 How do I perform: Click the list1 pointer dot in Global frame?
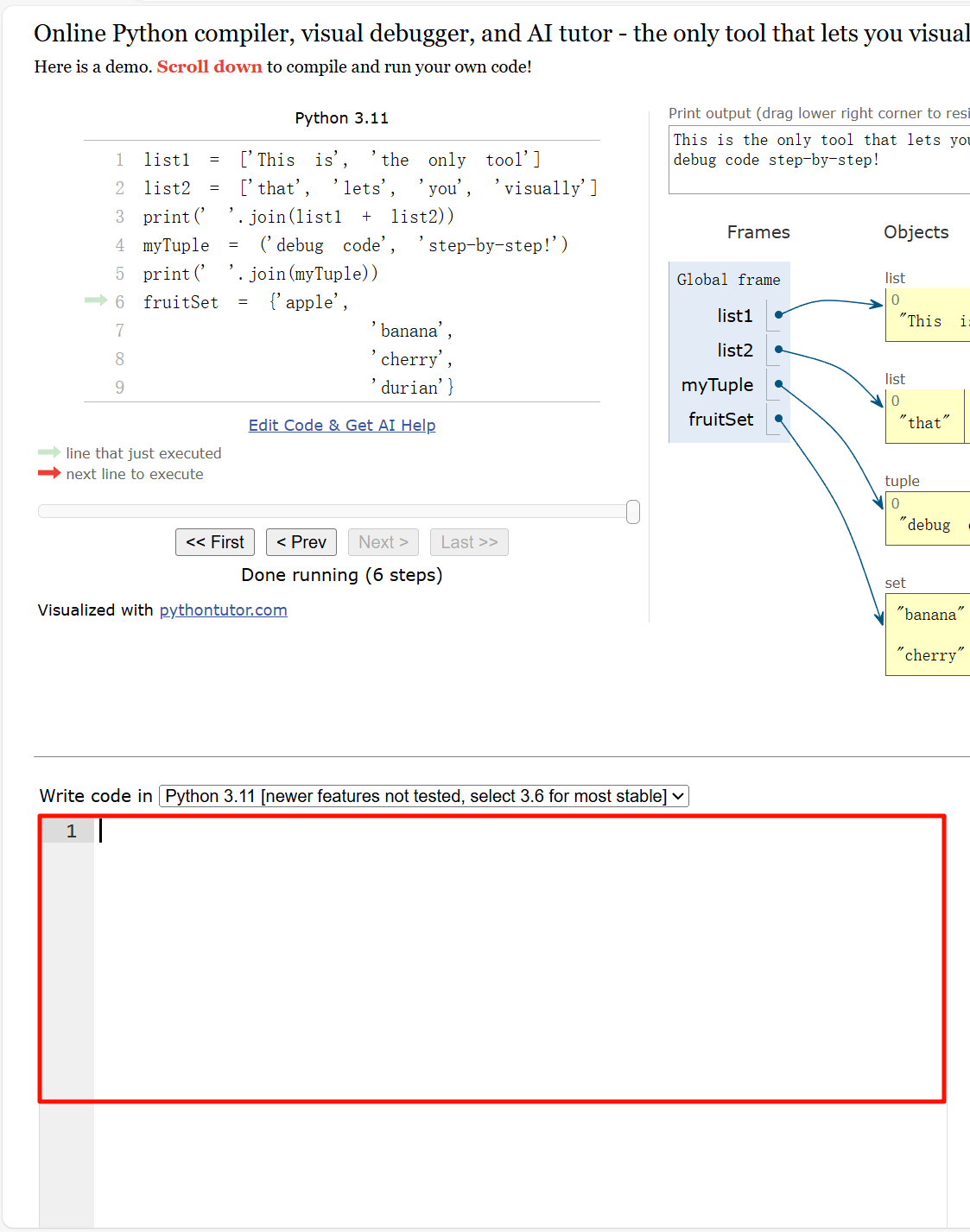tap(778, 315)
